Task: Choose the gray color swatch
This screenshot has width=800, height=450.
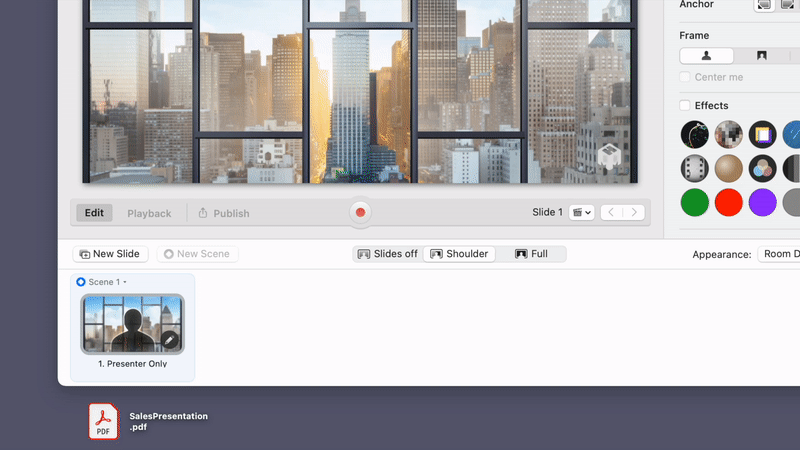Action: 792,203
